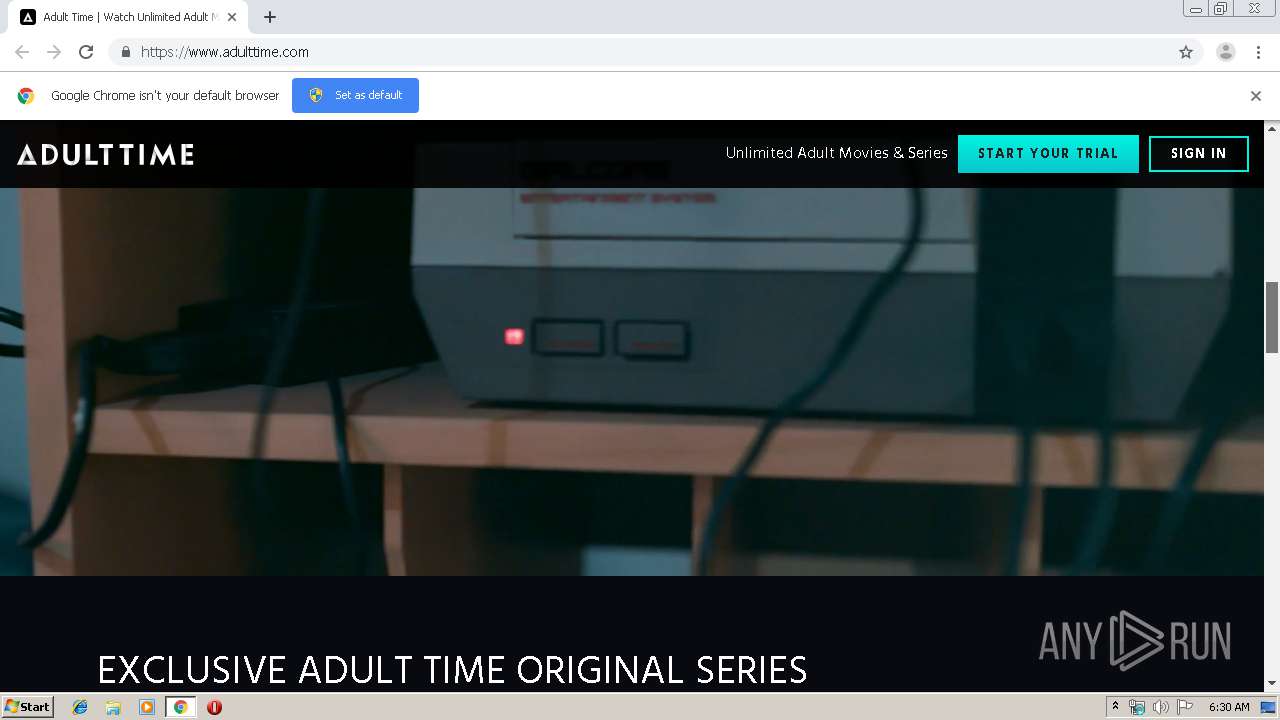The image size is (1280, 720).
Task: Set Chrome as default browser
Action: pos(355,95)
